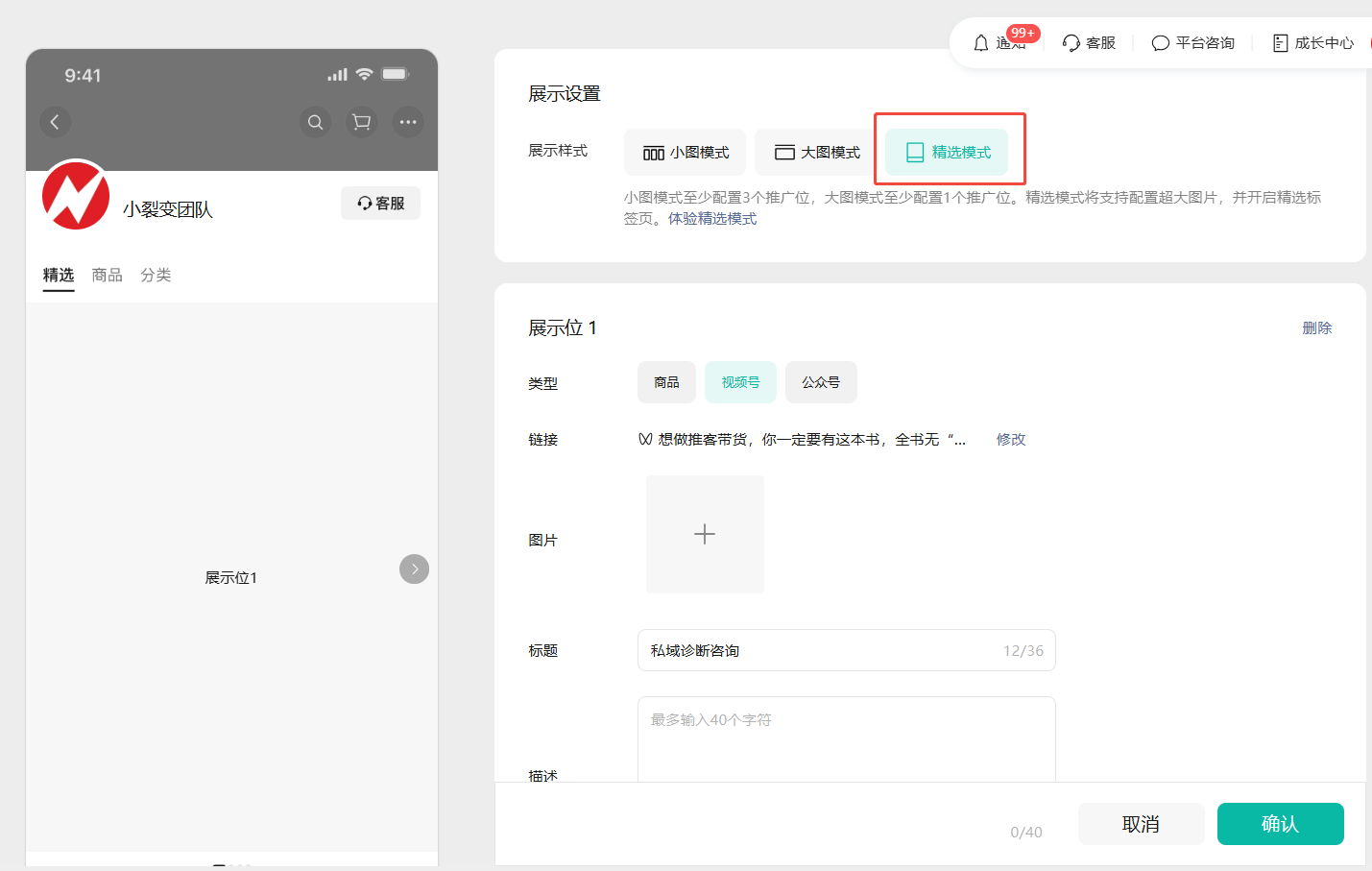Switch to 分类 tab in phone preview

(x=156, y=276)
